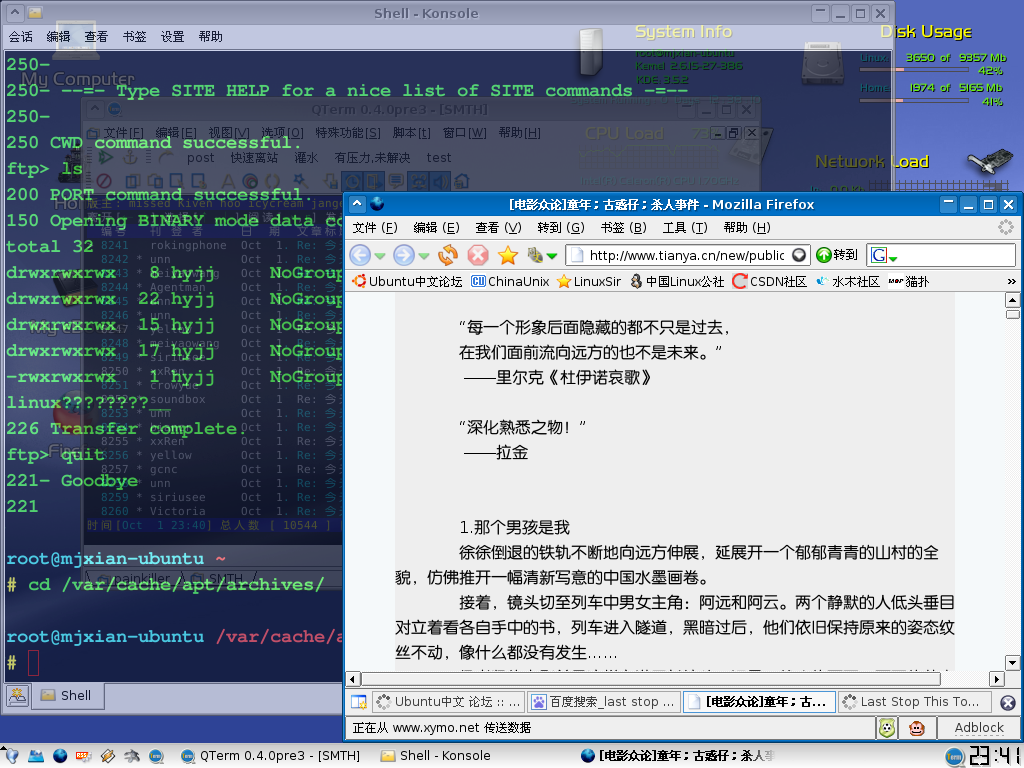Open the 猫扑 bookmark
This screenshot has height=768, width=1024.
[x=908, y=281]
